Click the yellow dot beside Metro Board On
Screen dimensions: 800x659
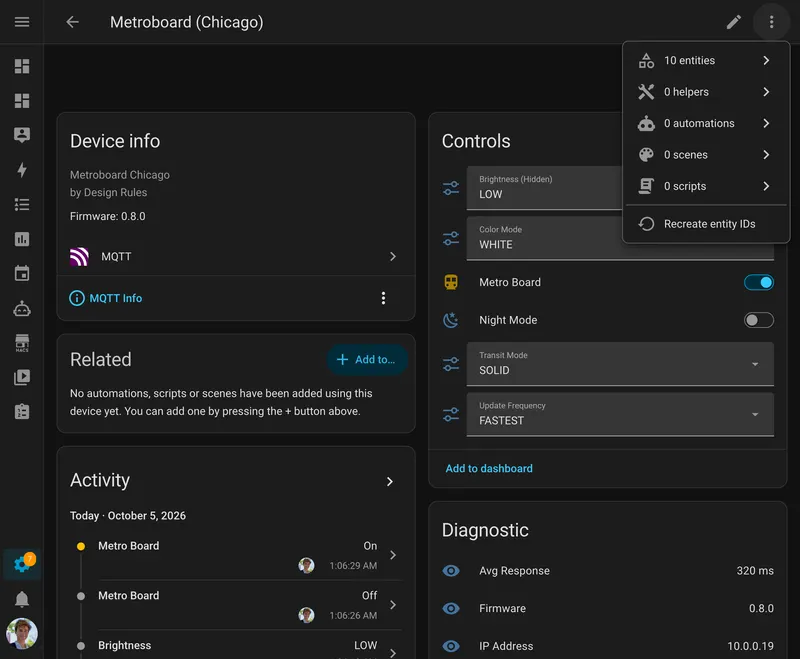coord(81,546)
